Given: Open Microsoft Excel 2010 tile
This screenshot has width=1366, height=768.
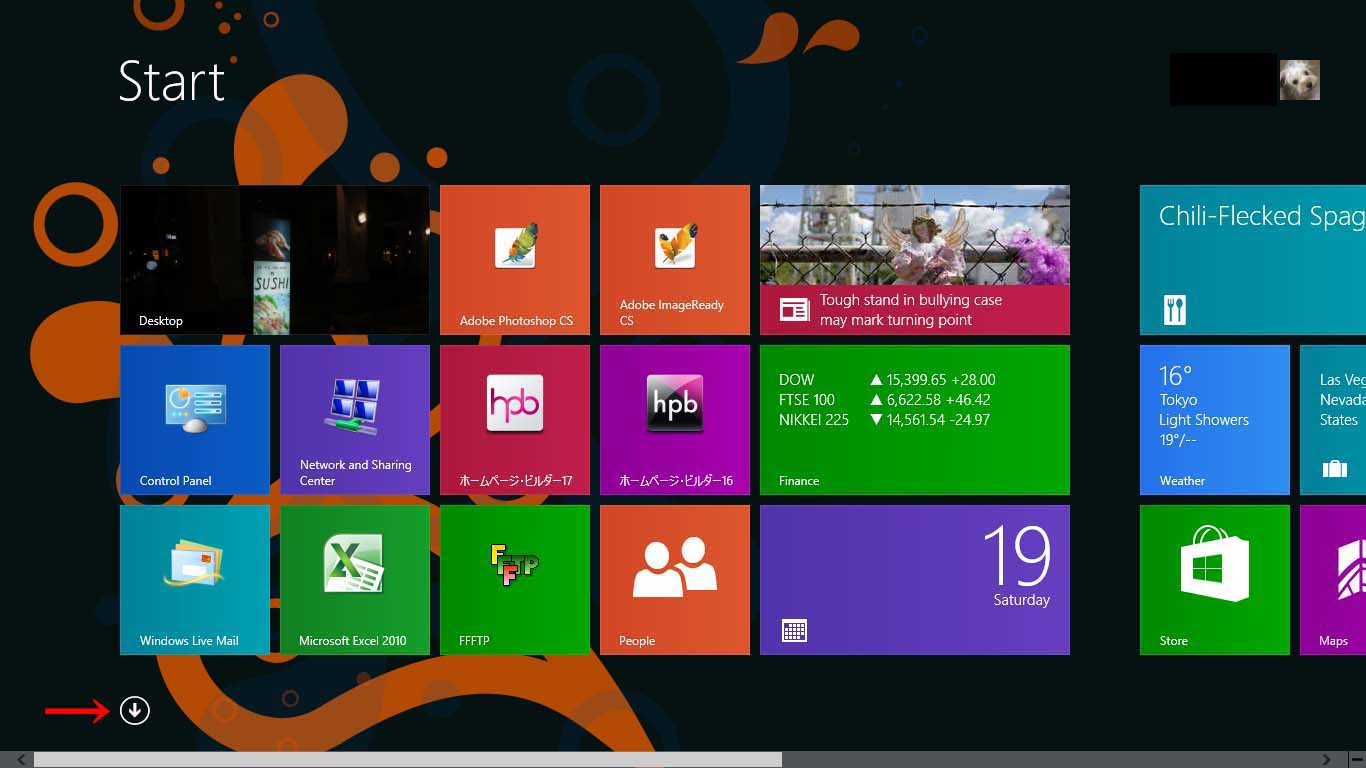Looking at the screenshot, I should pos(355,580).
